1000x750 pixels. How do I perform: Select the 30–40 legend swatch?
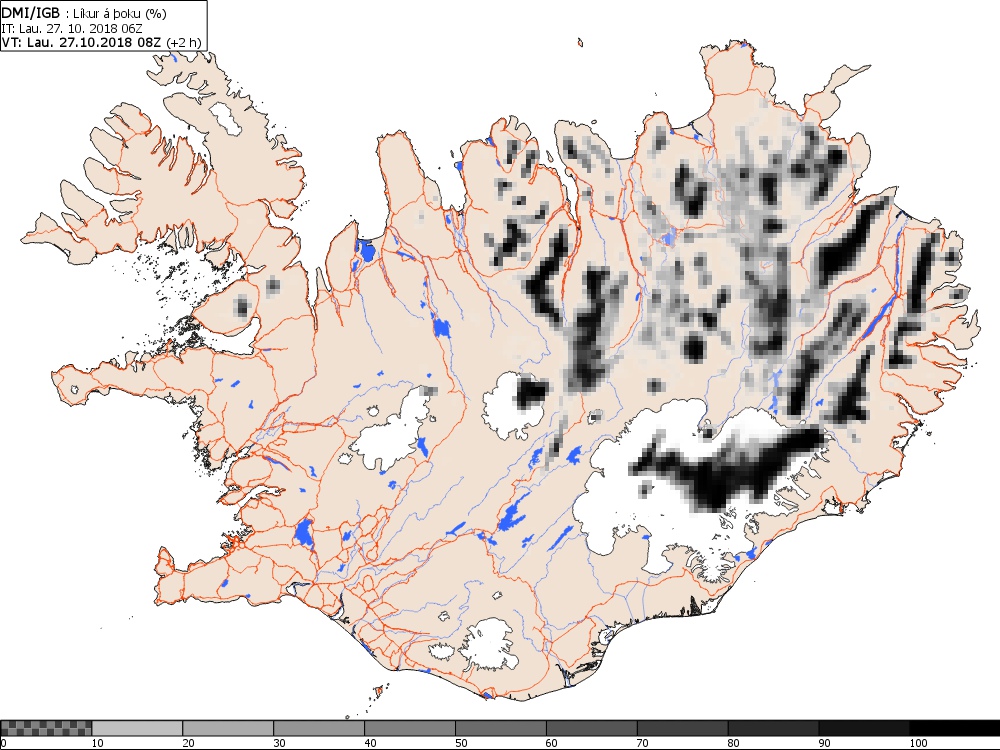(x=319, y=728)
